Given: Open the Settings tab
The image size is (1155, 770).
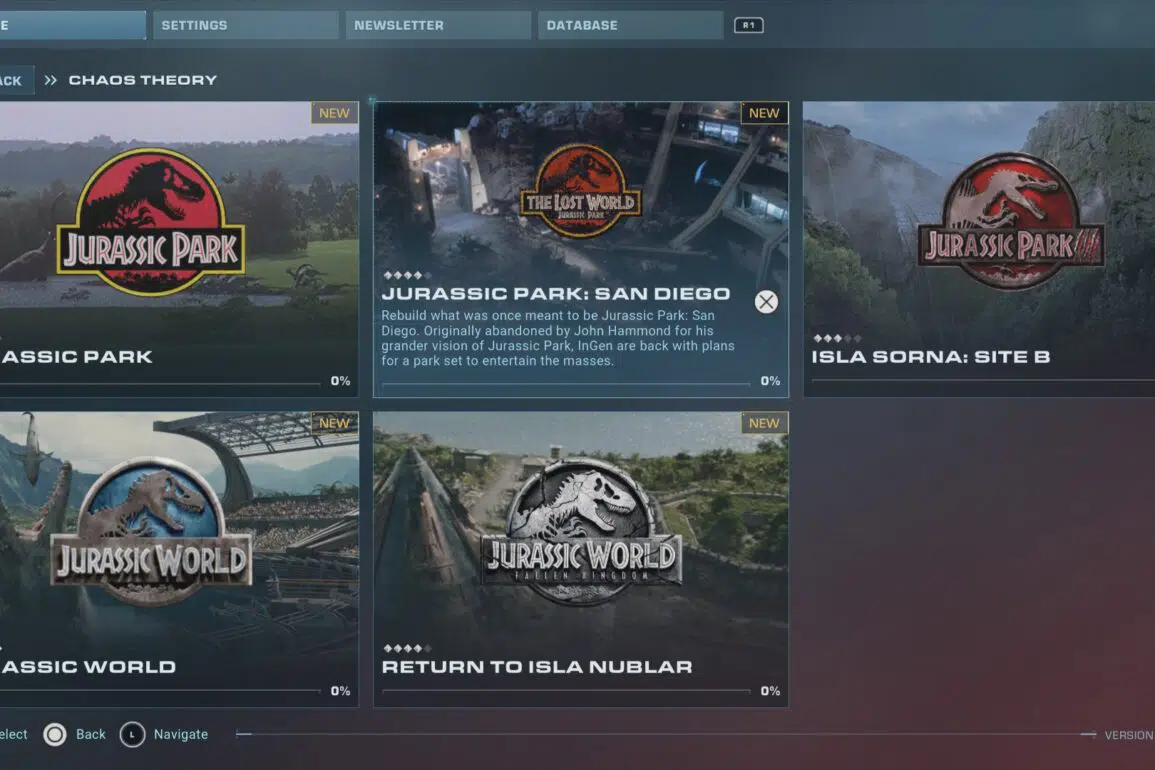Looking at the screenshot, I should click(245, 25).
